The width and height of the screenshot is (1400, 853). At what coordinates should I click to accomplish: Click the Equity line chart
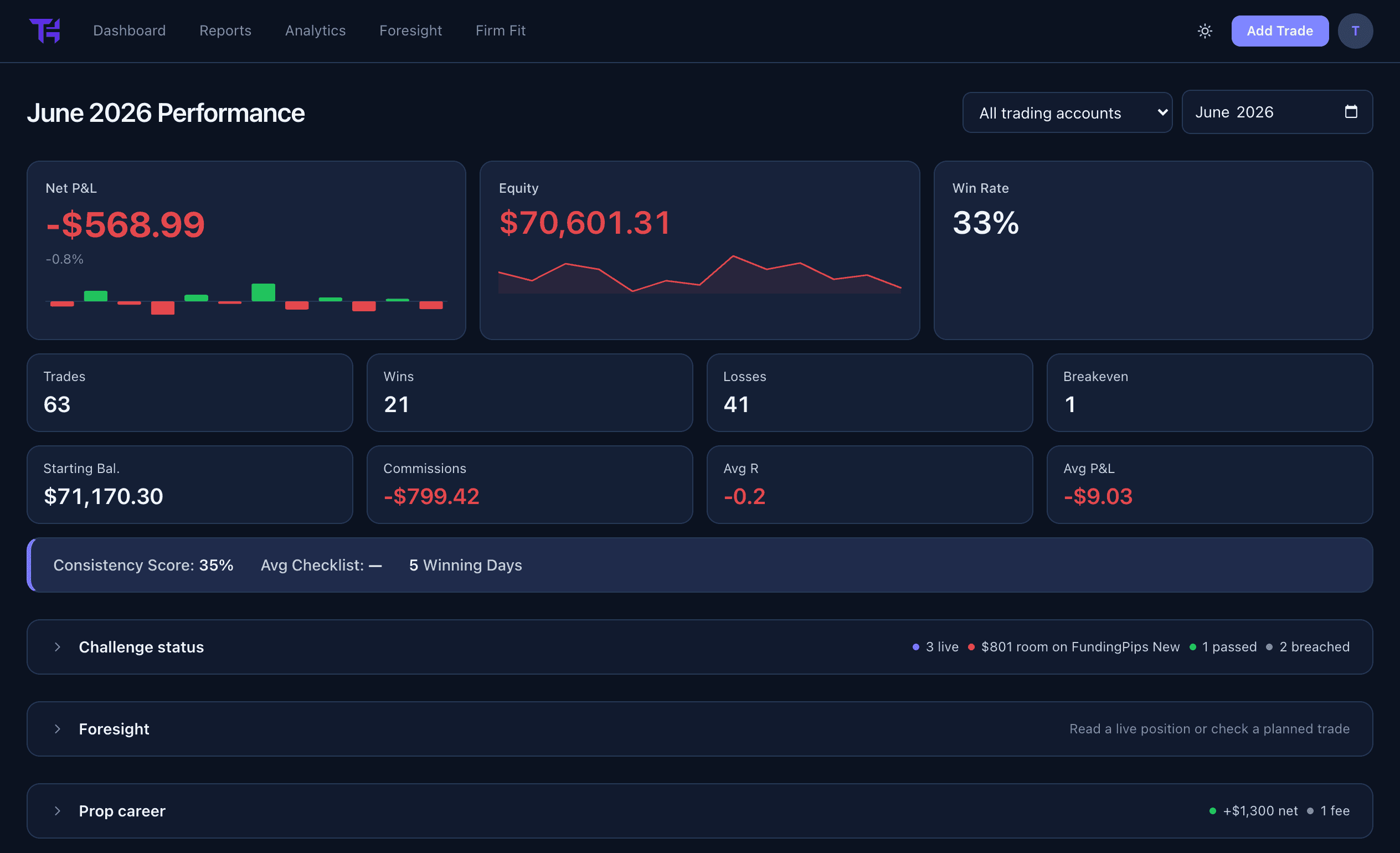pos(699,275)
